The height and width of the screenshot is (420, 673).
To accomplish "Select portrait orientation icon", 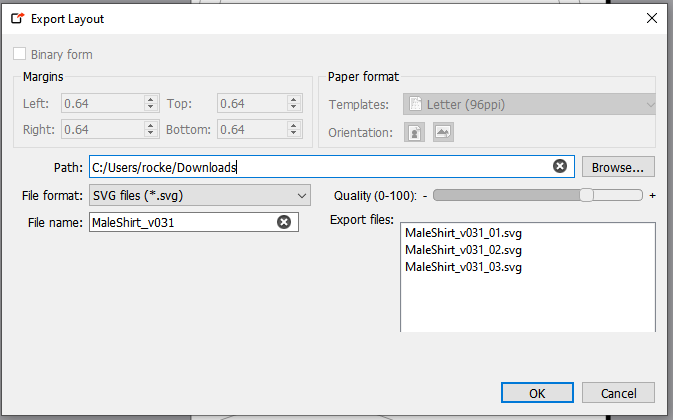I will coord(414,132).
